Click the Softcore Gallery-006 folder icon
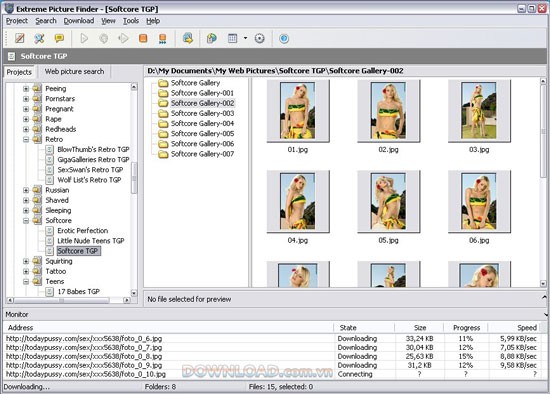Screen dimensions: 550x394 coord(163,144)
